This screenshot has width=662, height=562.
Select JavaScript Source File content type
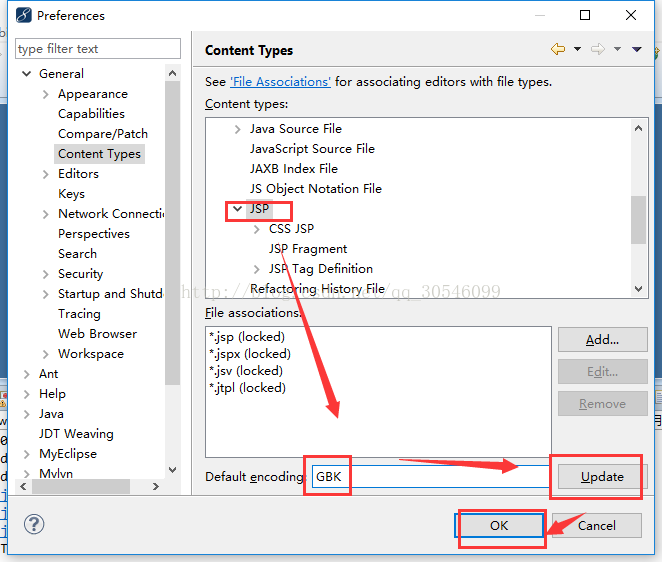pyautogui.click(x=312, y=149)
